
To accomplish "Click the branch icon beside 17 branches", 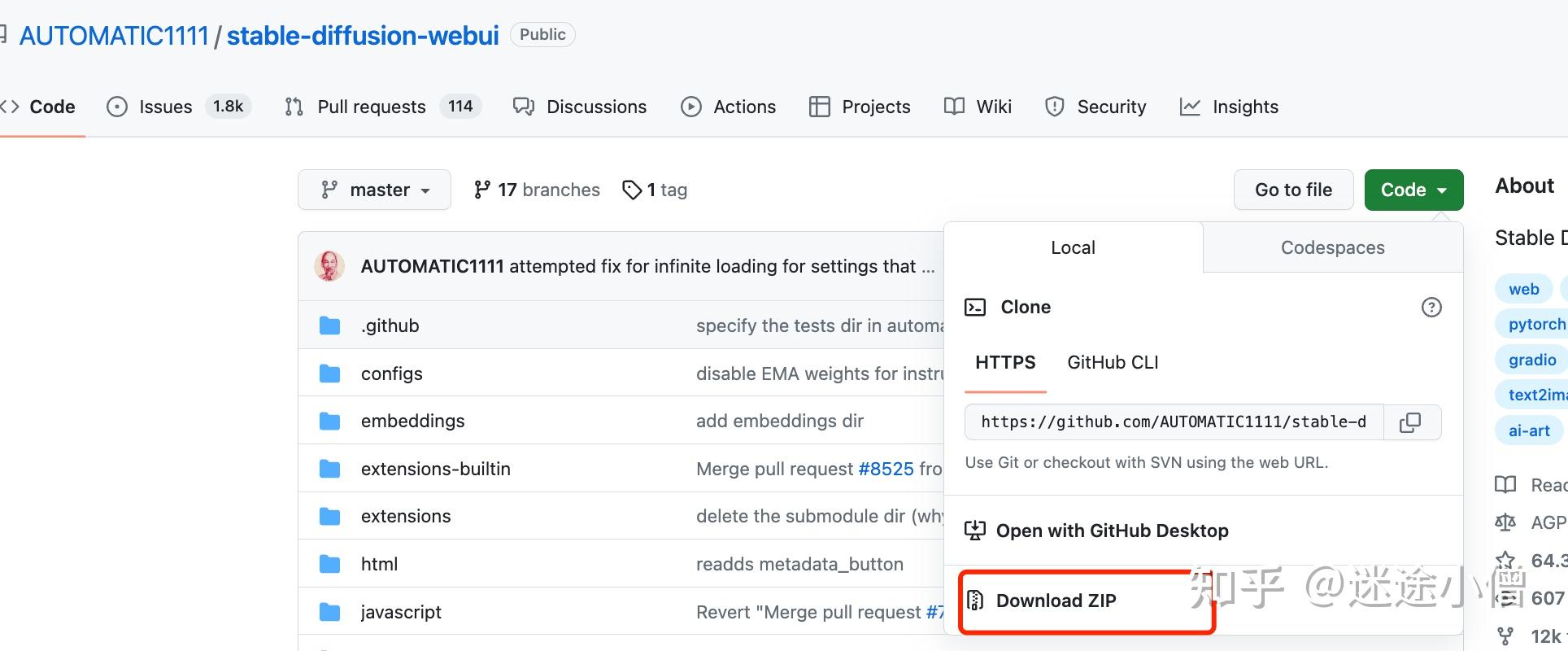I will [x=482, y=190].
